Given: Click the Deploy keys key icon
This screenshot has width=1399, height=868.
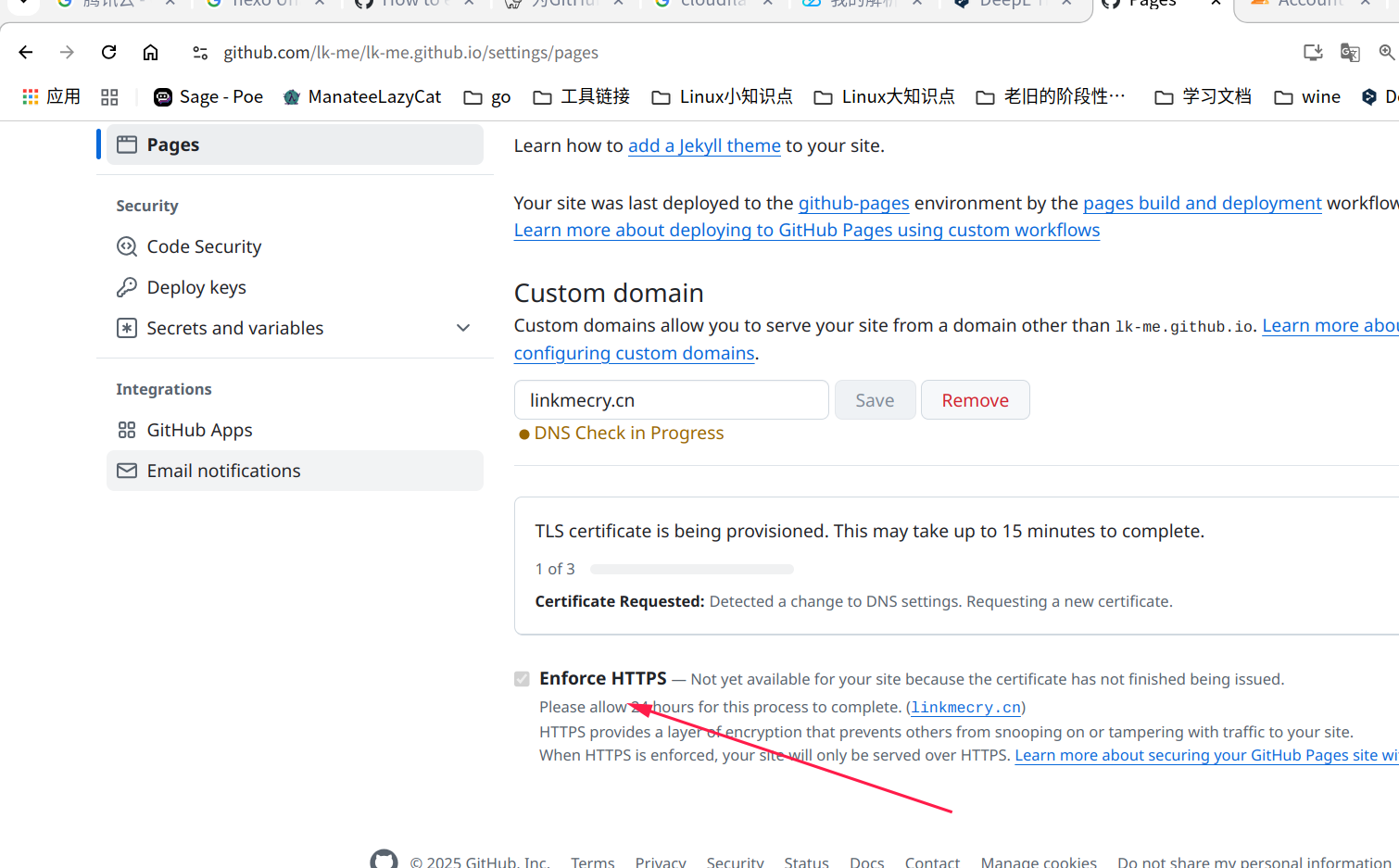Looking at the screenshot, I should 127,287.
